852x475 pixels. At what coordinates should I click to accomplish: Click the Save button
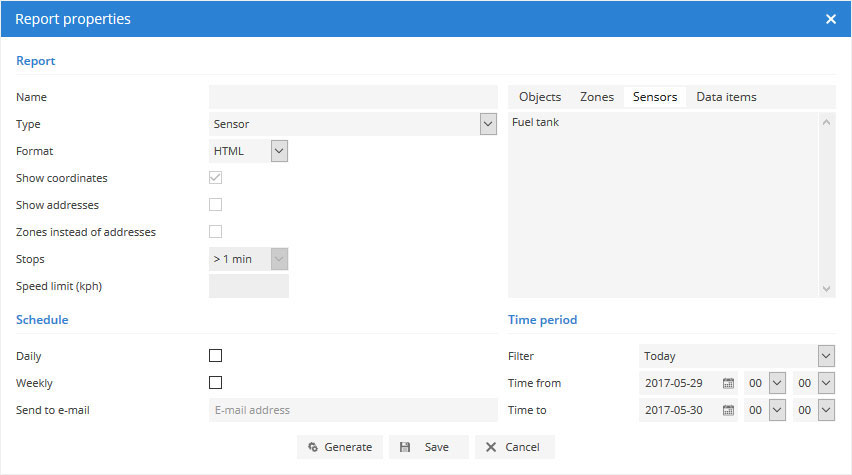point(425,447)
